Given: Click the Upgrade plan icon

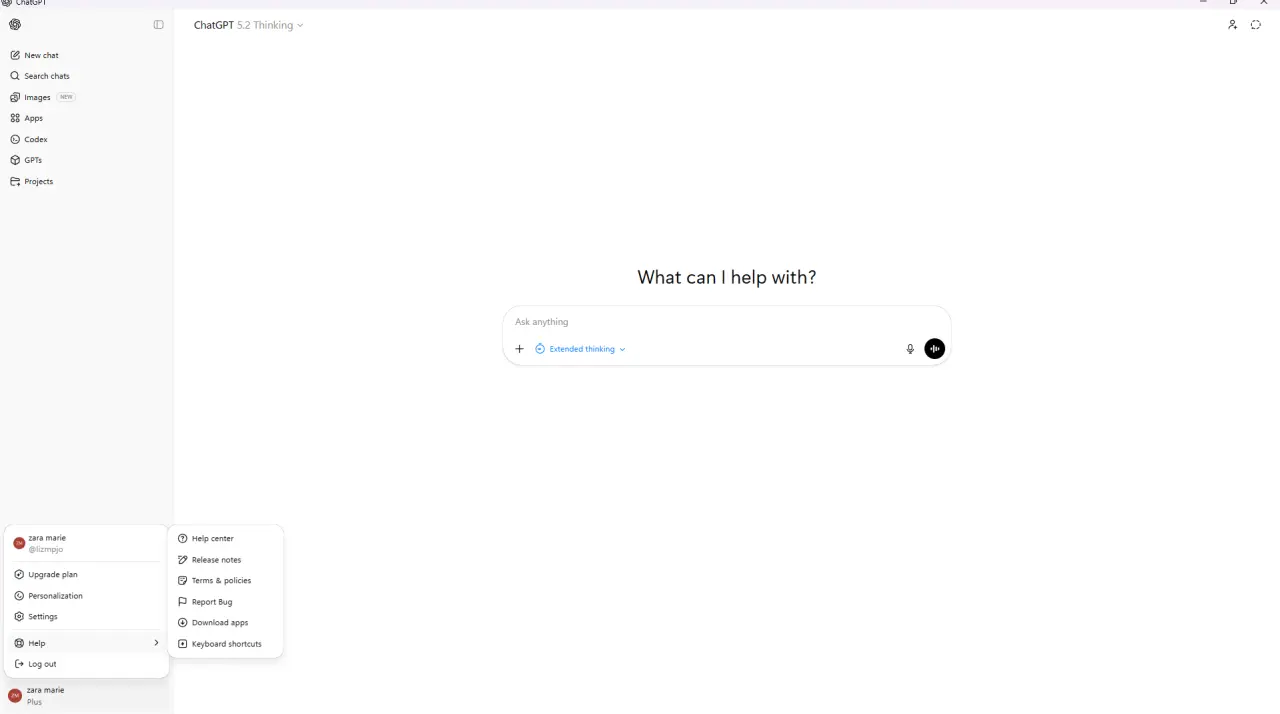Looking at the screenshot, I should (x=19, y=575).
